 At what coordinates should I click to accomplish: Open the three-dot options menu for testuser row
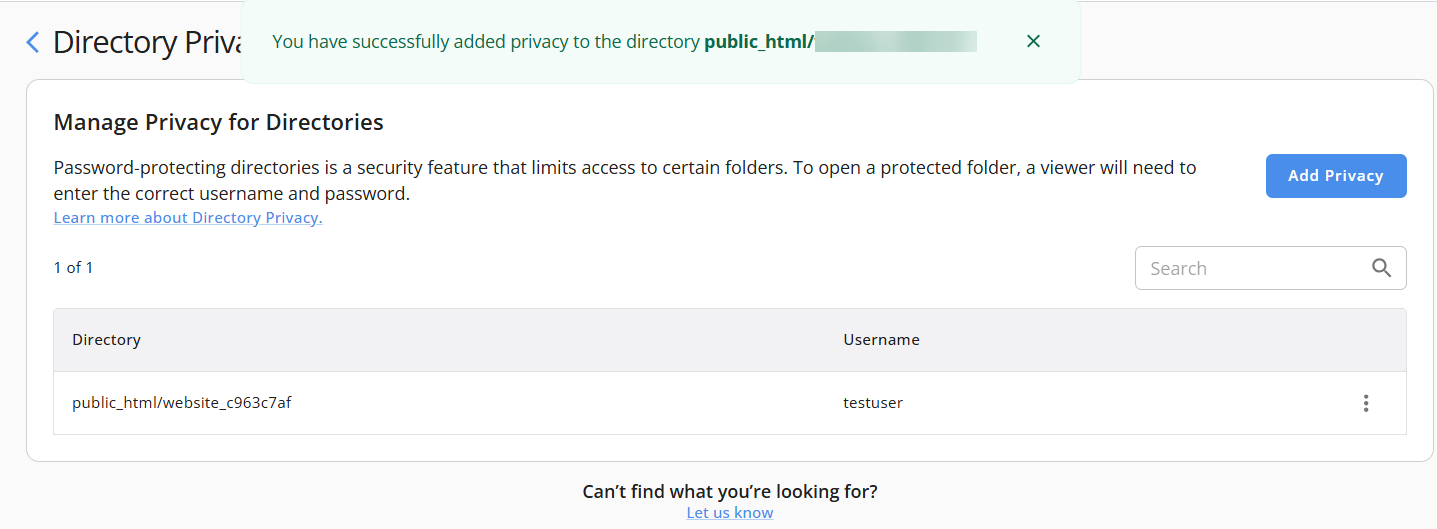tap(1366, 403)
